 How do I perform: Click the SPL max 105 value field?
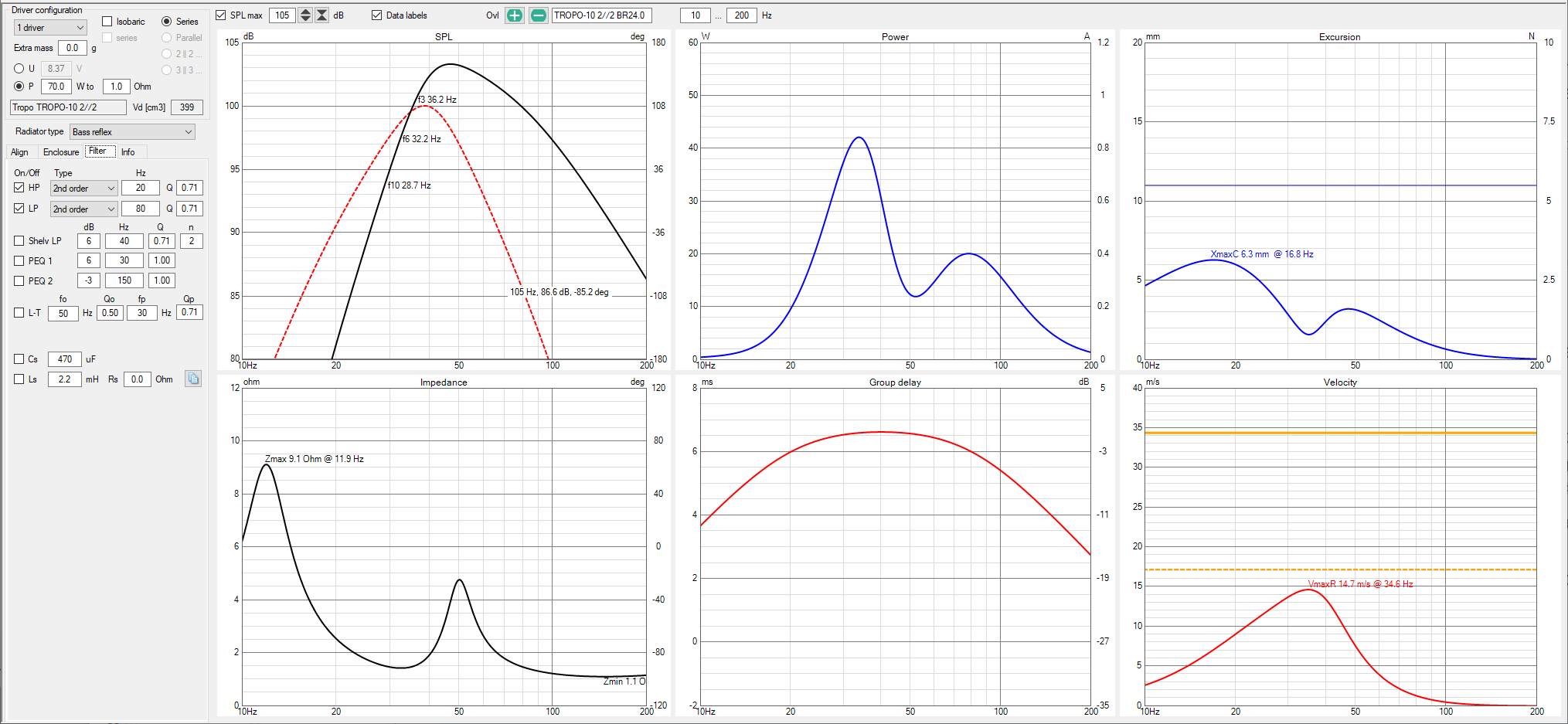point(282,15)
